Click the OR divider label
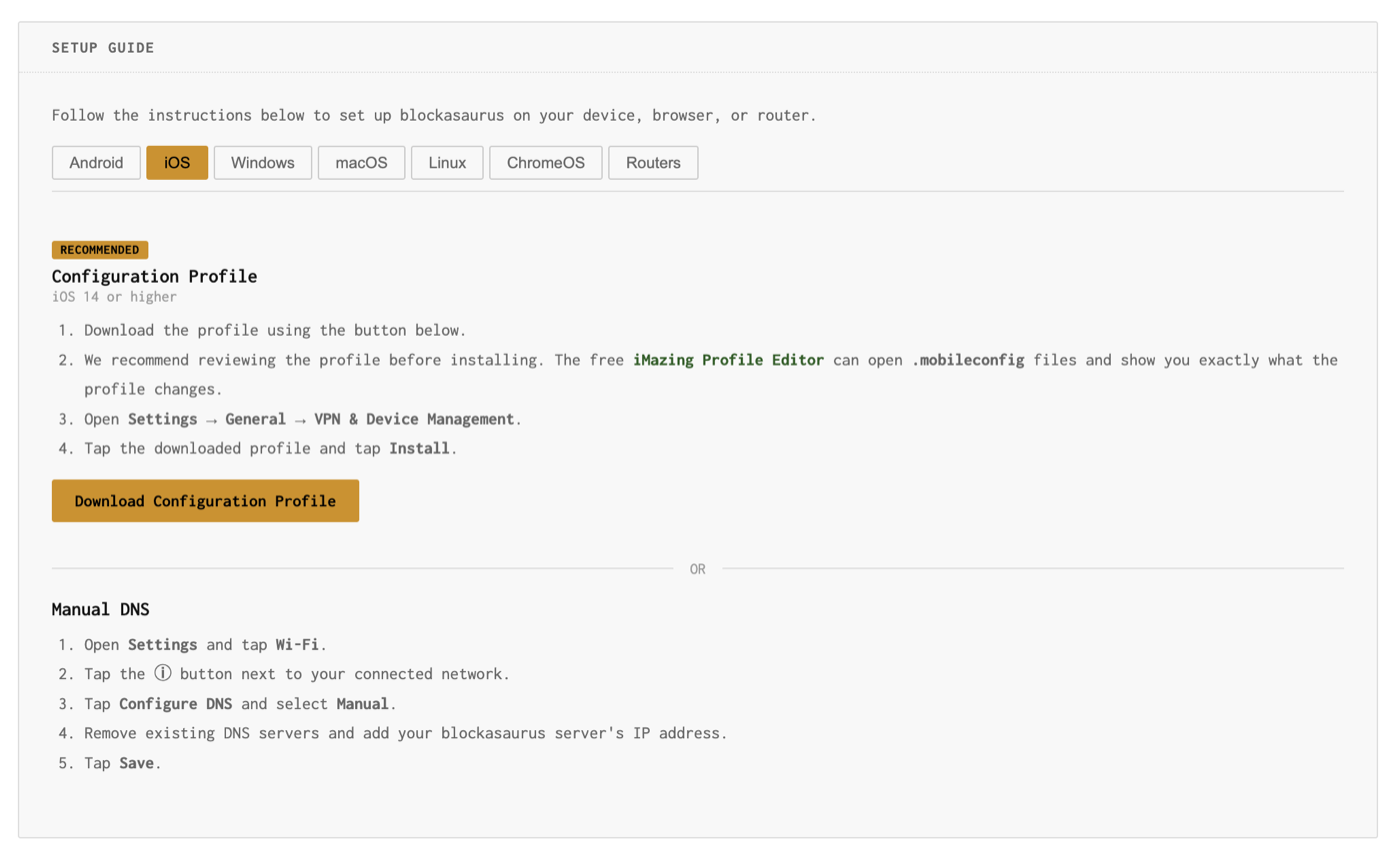1400x861 pixels. pyautogui.click(x=697, y=568)
